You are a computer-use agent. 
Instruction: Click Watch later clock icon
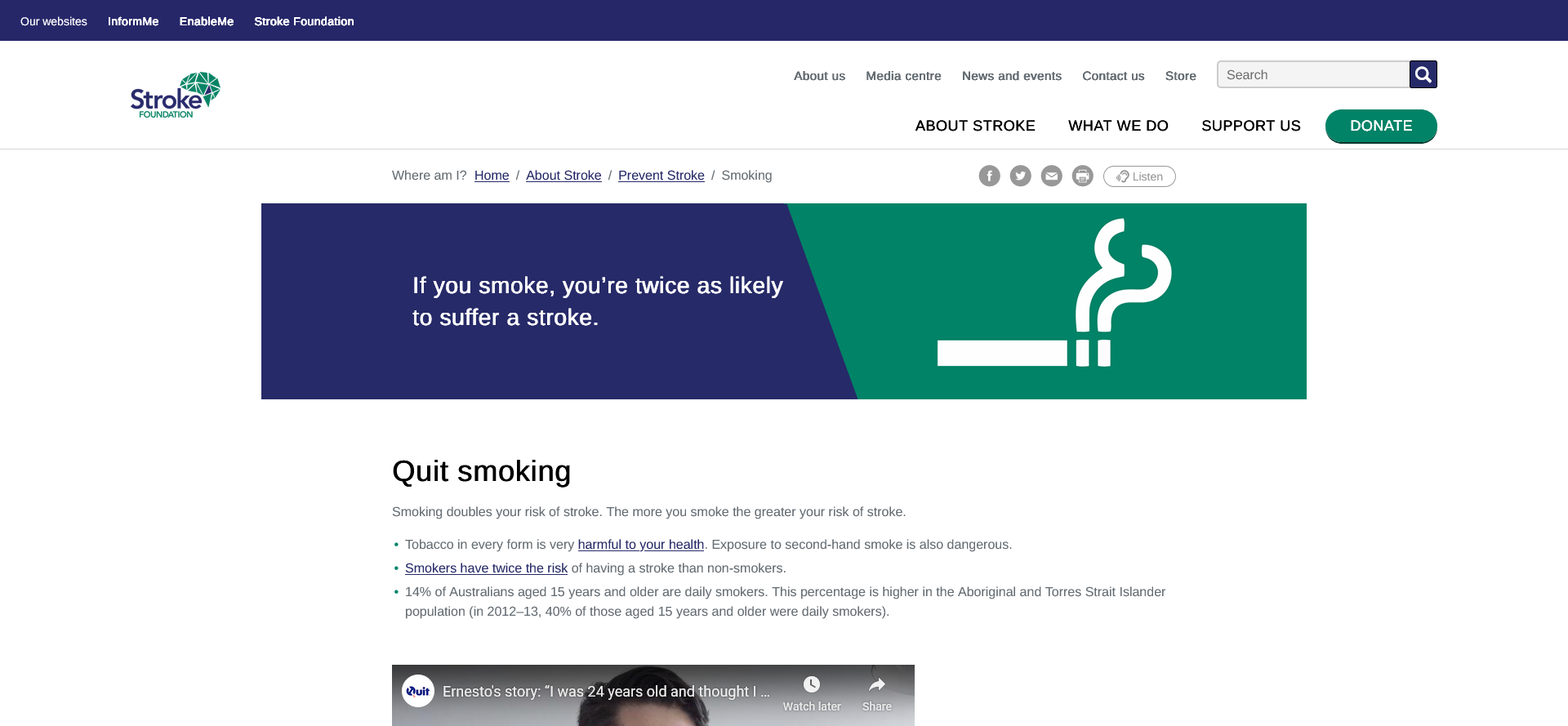click(811, 685)
